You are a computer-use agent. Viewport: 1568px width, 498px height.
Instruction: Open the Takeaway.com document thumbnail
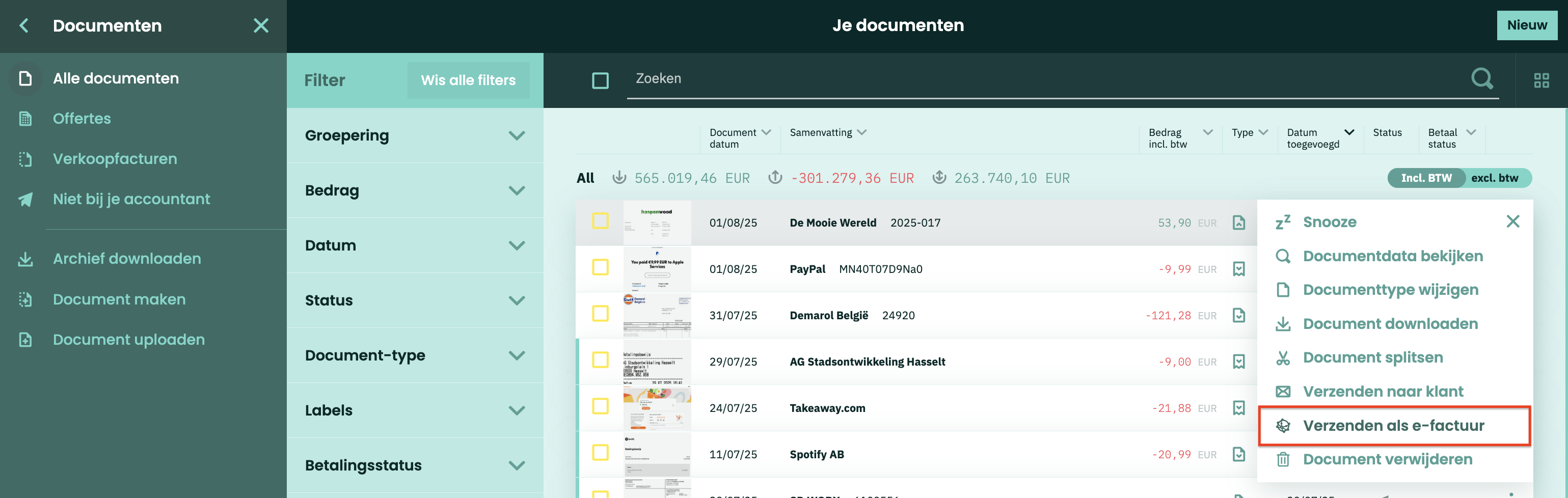(x=657, y=408)
